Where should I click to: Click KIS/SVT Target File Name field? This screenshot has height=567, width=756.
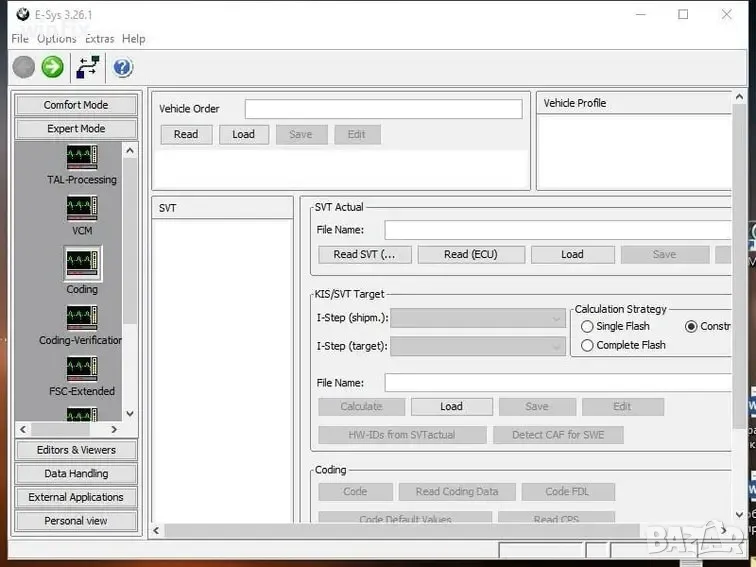[x=558, y=383]
